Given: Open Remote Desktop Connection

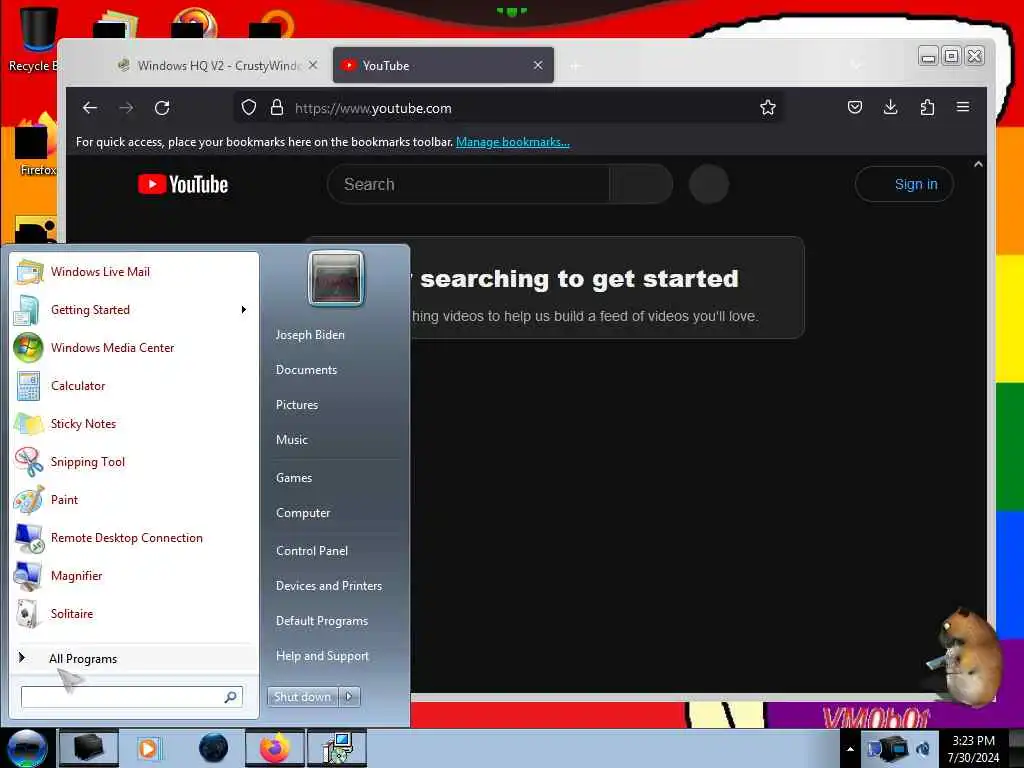Looking at the screenshot, I should [x=134, y=537].
